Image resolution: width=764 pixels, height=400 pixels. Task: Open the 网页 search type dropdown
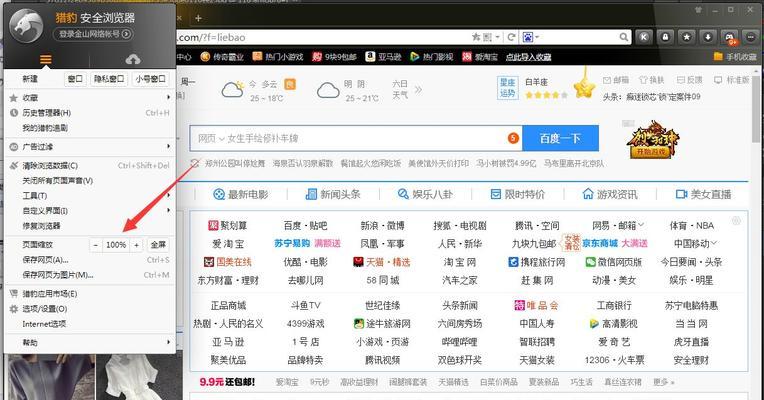tap(211, 138)
